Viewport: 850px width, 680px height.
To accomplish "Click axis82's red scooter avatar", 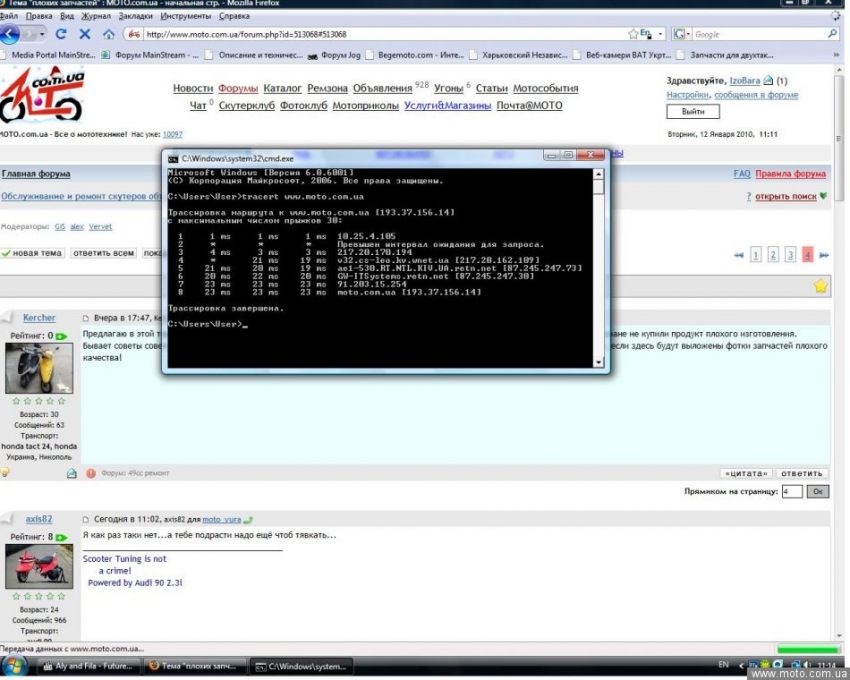I will (39, 567).
